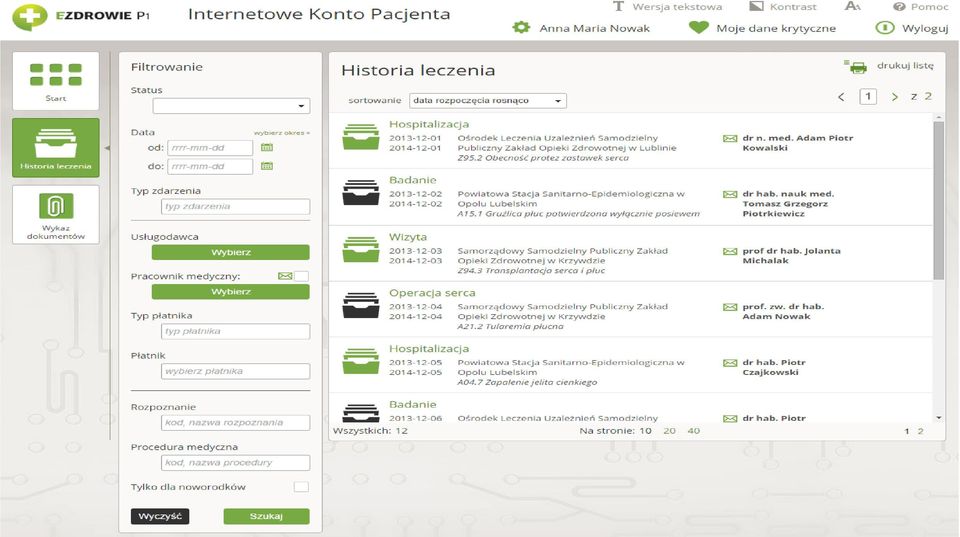Click the Wyczyść button

pyautogui.click(x=160, y=516)
